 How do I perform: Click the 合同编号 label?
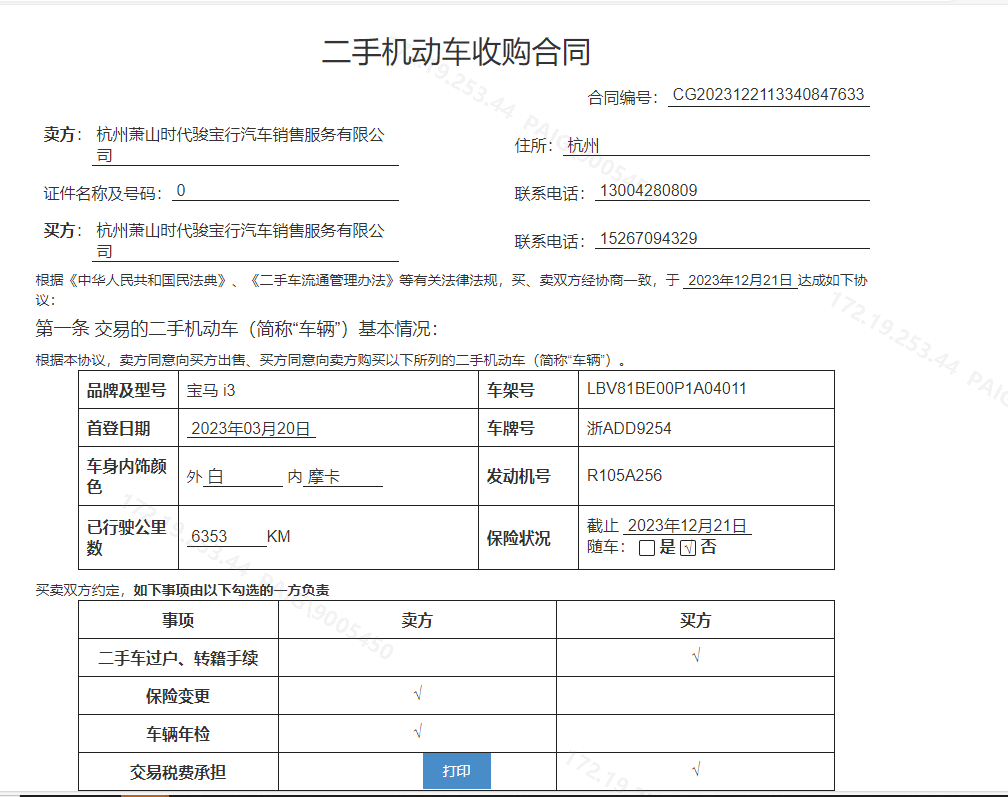(x=622, y=98)
